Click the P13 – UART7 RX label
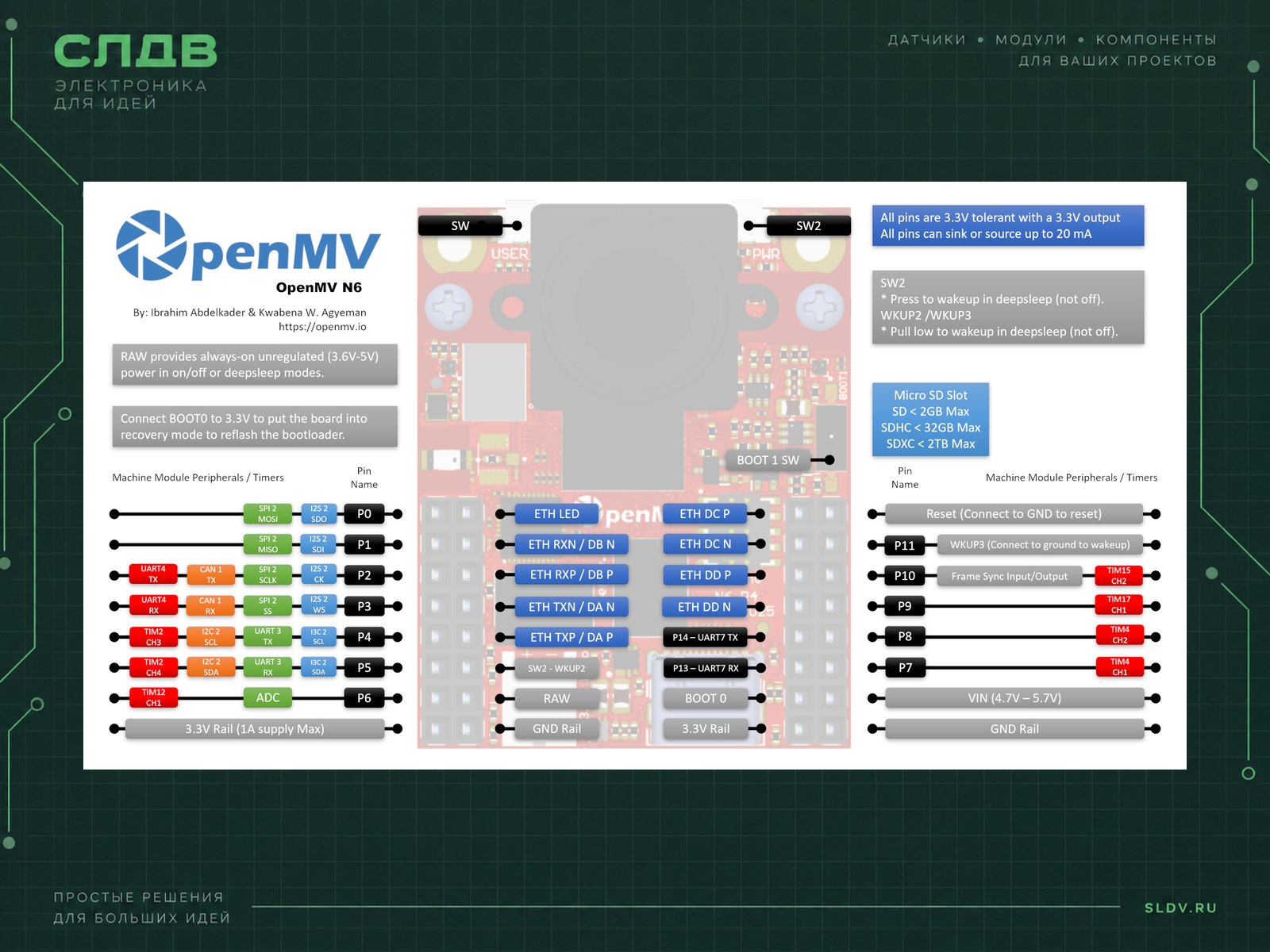This screenshot has height=952, width=1270. (706, 669)
